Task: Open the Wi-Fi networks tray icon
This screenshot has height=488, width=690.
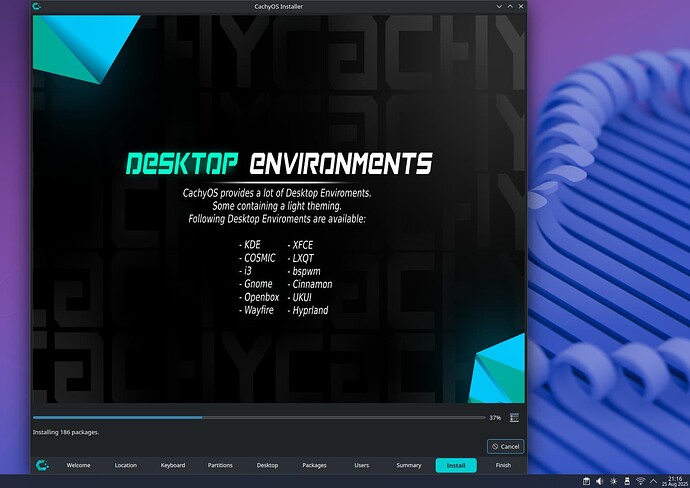Action: (641, 481)
